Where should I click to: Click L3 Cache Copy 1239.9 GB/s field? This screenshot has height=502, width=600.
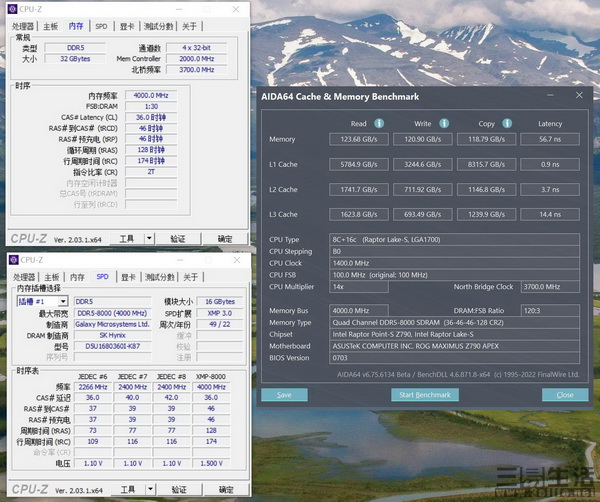tap(486, 214)
